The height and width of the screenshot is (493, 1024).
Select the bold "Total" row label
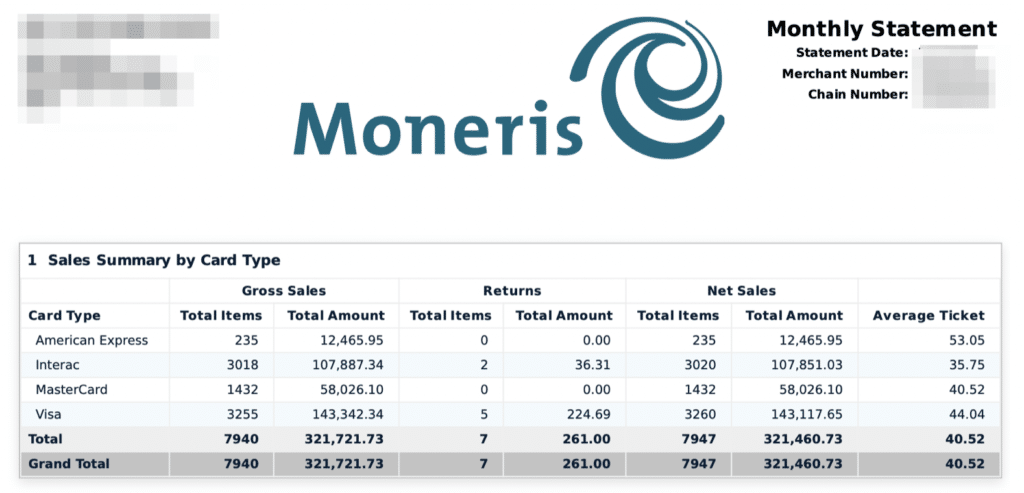coord(45,439)
